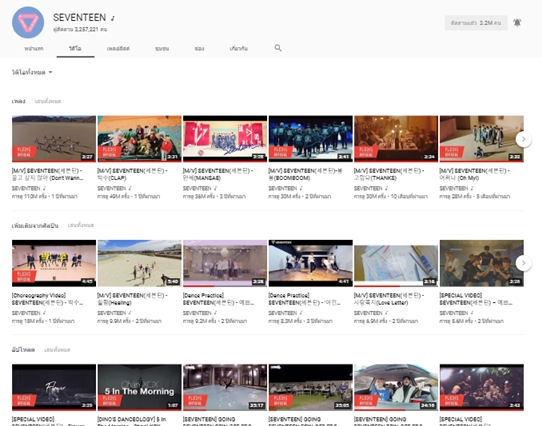Screen dimensions: 542x426
Task: Switch to the Playlists tab
Action: pyautogui.click(x=118, y=48)
